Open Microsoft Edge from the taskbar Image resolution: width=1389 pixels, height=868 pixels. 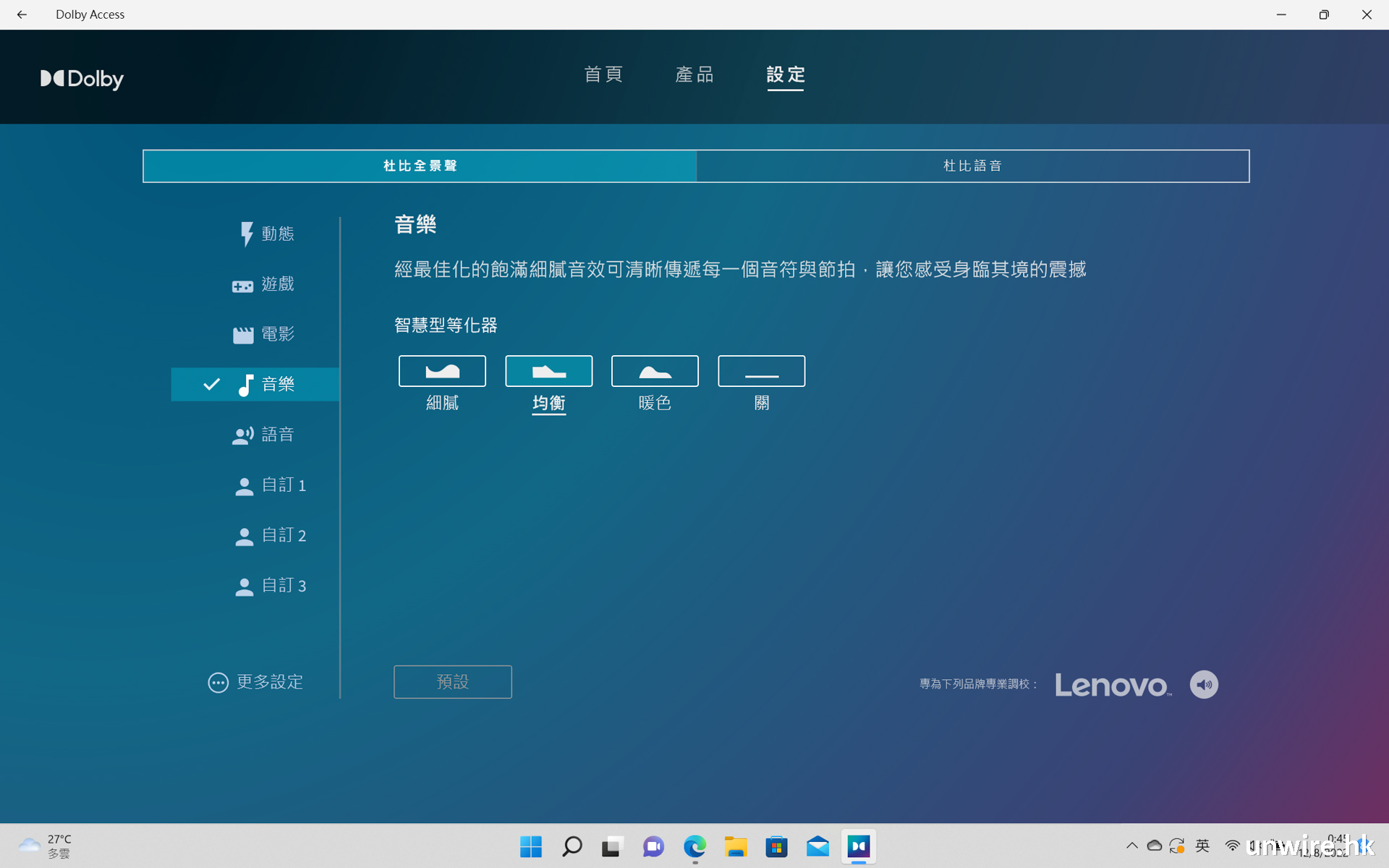[694, 846]
